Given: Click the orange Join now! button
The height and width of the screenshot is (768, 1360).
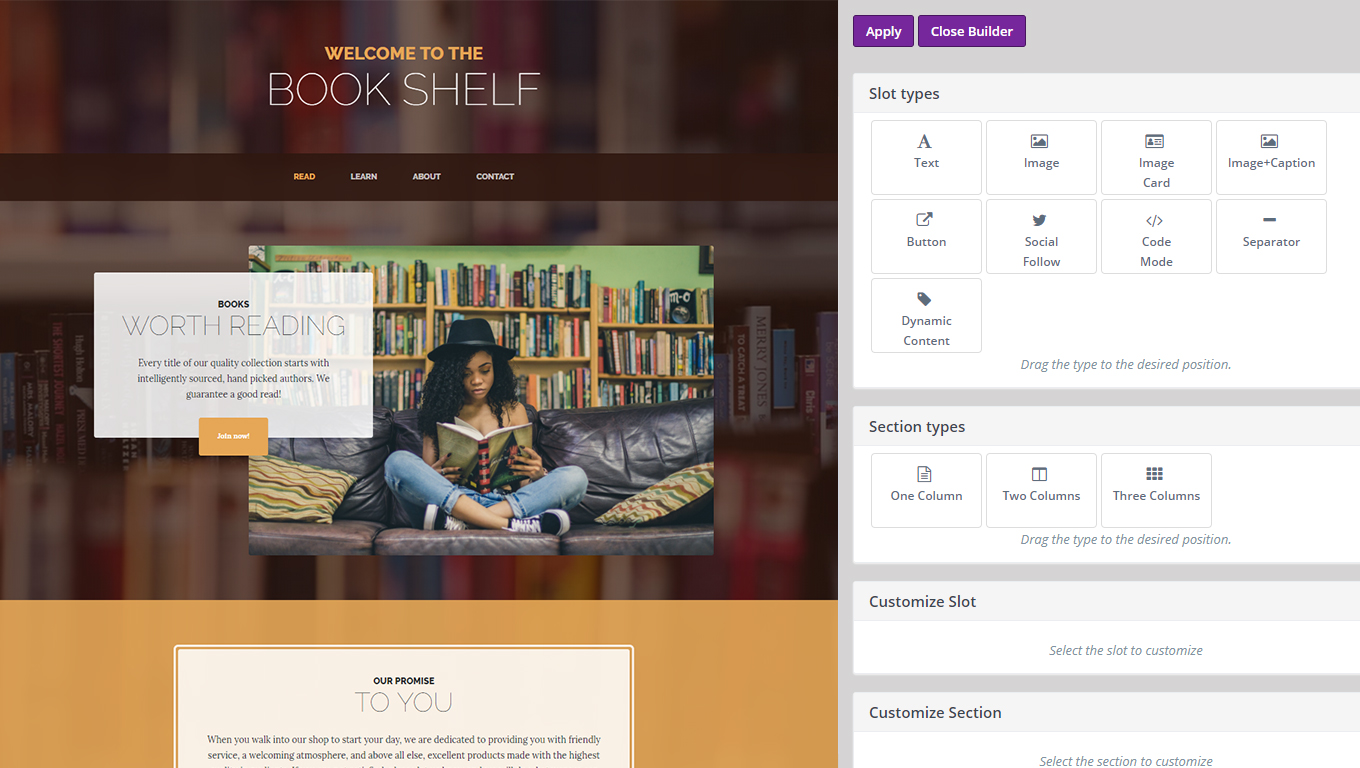Looking at the screenshot, I should click(233, 436).
